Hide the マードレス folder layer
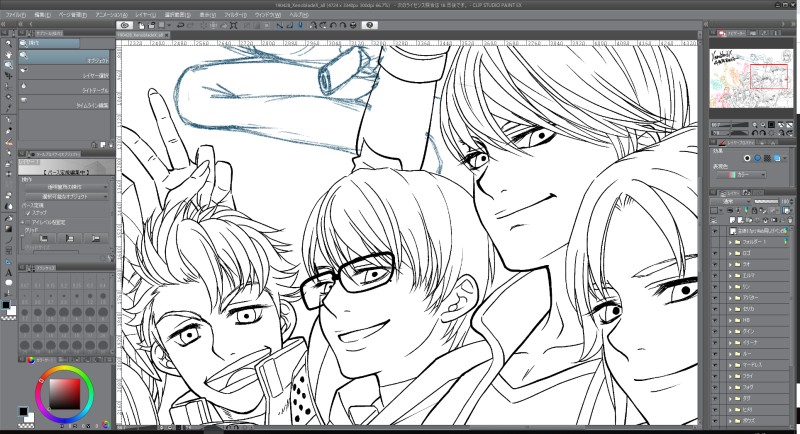800x434 pixels. click(715, 365)
